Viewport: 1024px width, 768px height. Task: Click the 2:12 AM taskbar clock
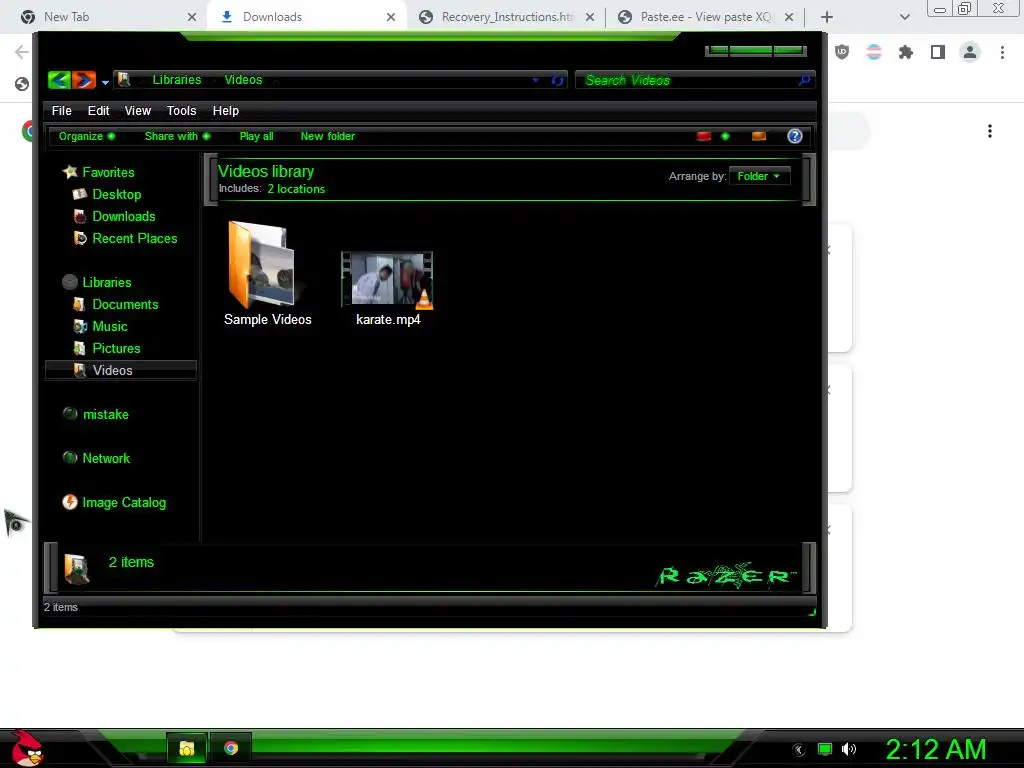tap(936, 750)
